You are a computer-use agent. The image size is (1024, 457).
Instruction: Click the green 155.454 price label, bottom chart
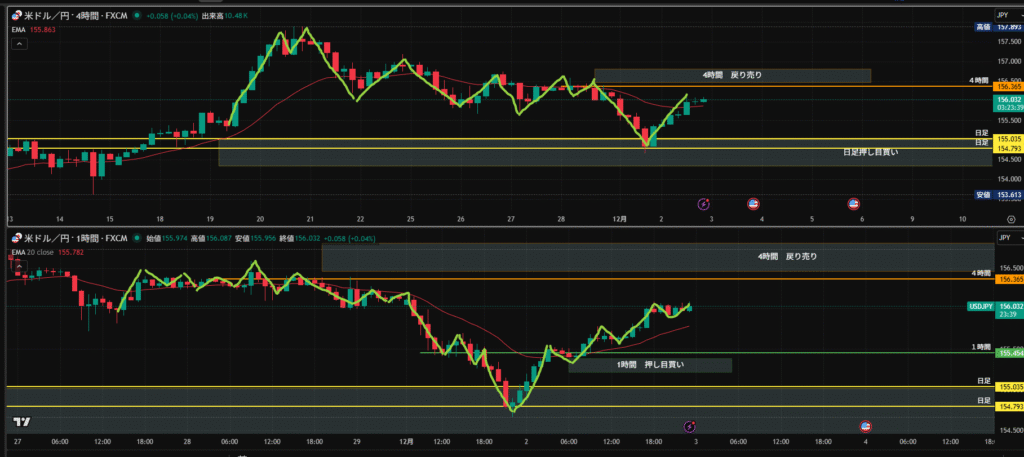pyautogui.click(x=1005, y=353)
